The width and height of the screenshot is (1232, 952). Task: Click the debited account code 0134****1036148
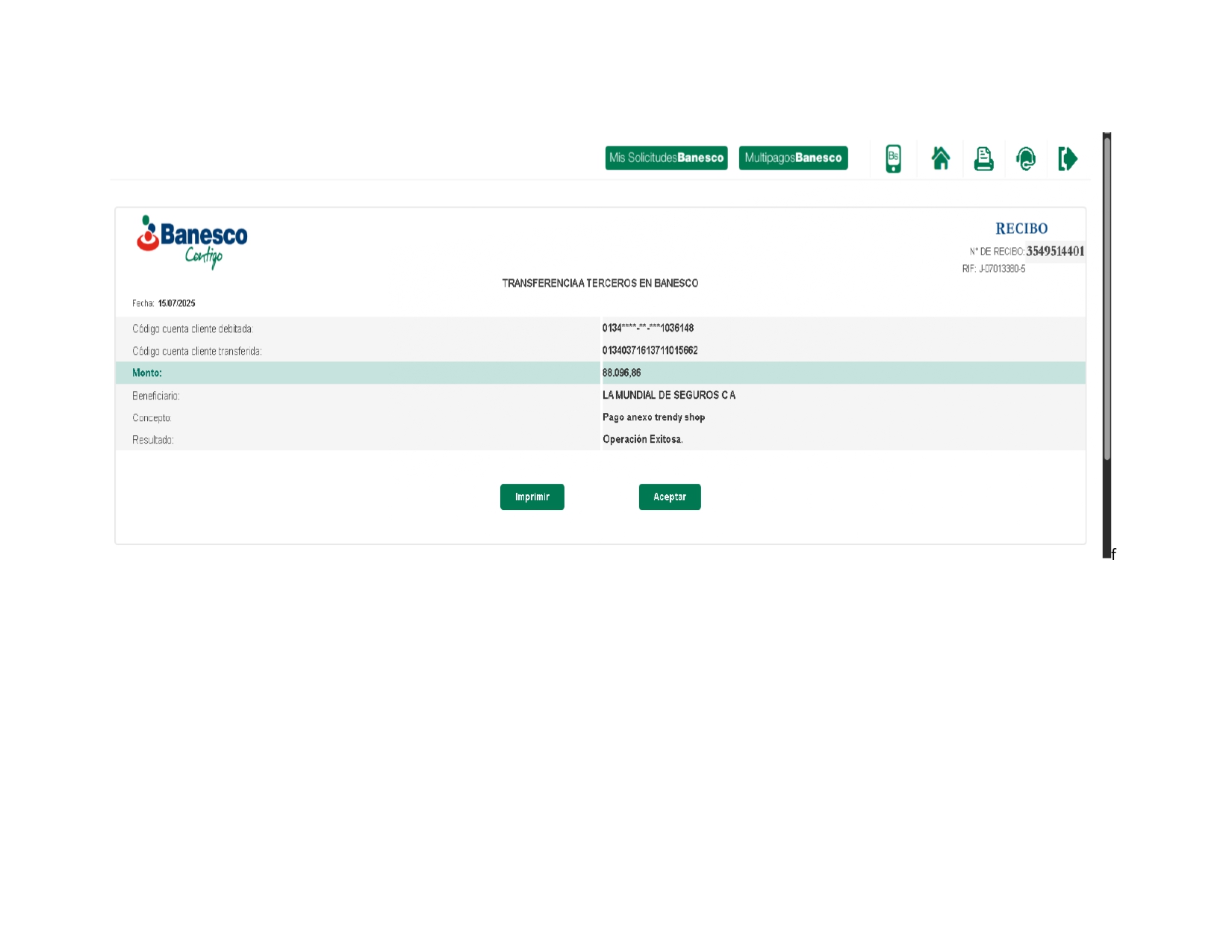[647, 329]
